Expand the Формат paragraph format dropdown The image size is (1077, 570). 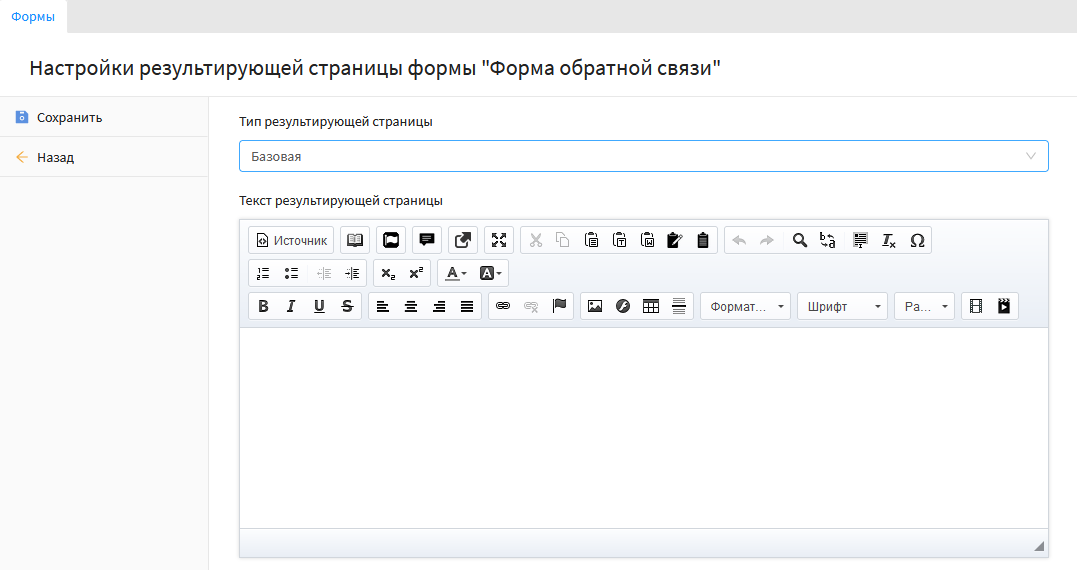click(x=745, y=306)
